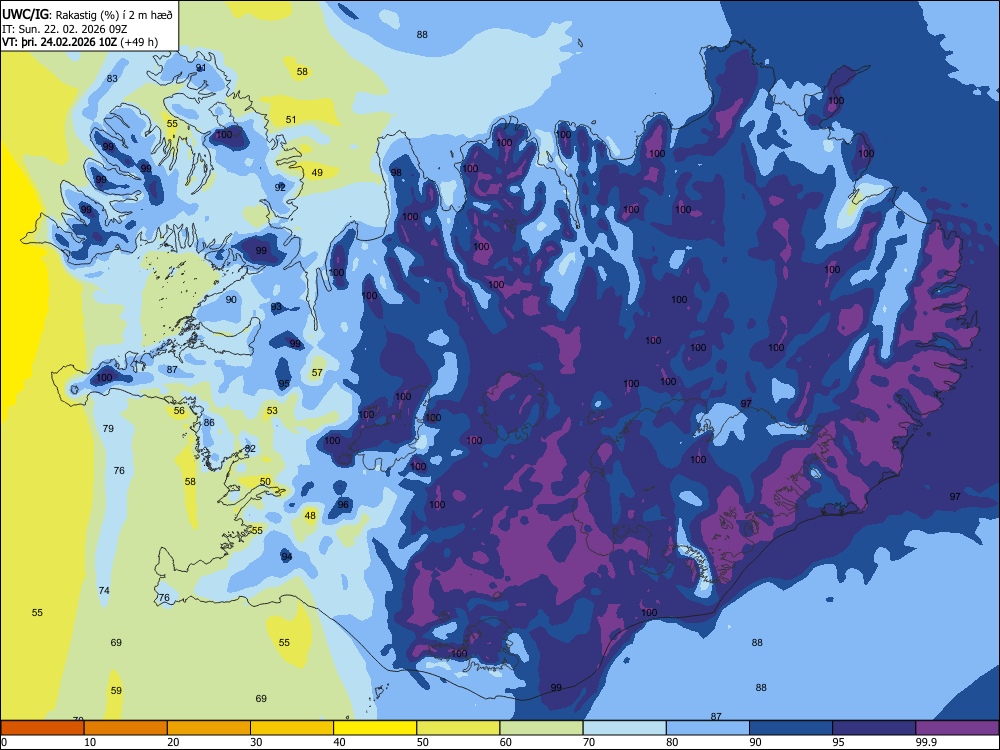Pick the dark navy 95–99.9 legend swatch
The image size is (1000, 750).
pos(874,728)
